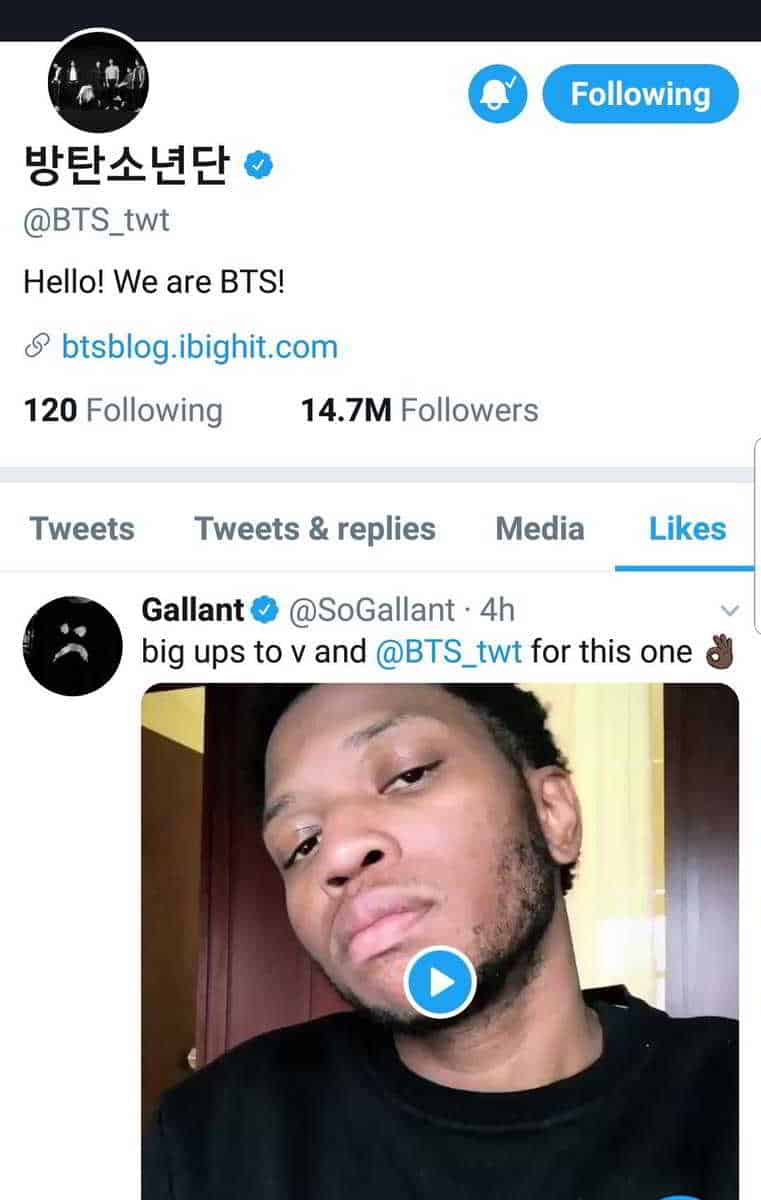Viewport: 761px width, 1200px height.
Task: Tap the BTS profile avatar picture
Action: [98, 84]
